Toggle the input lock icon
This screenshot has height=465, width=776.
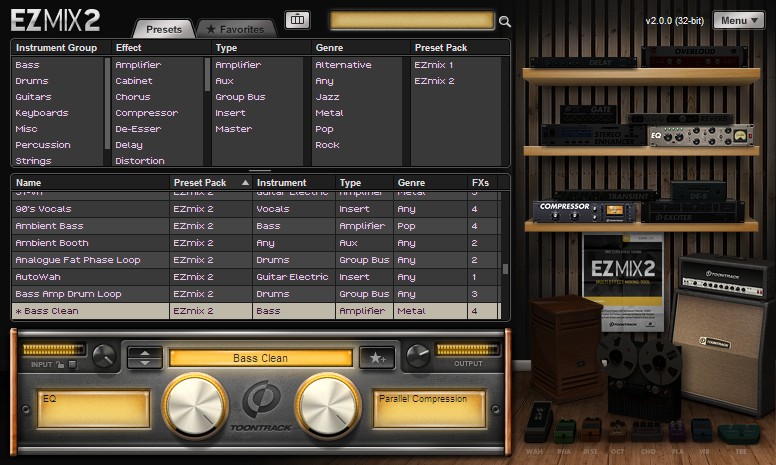[60, 365]
